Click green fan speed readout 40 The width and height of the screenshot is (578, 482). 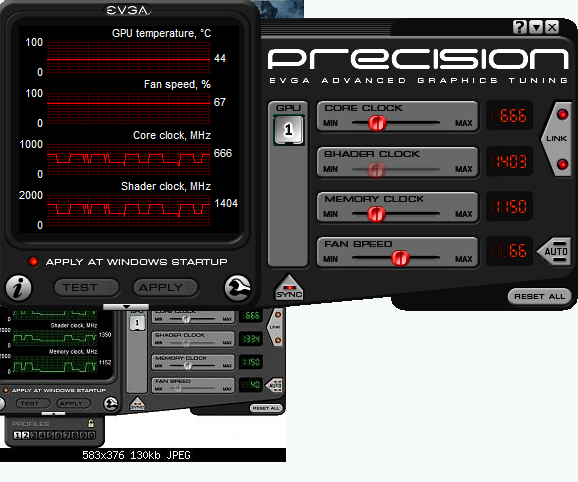(251, 385)
